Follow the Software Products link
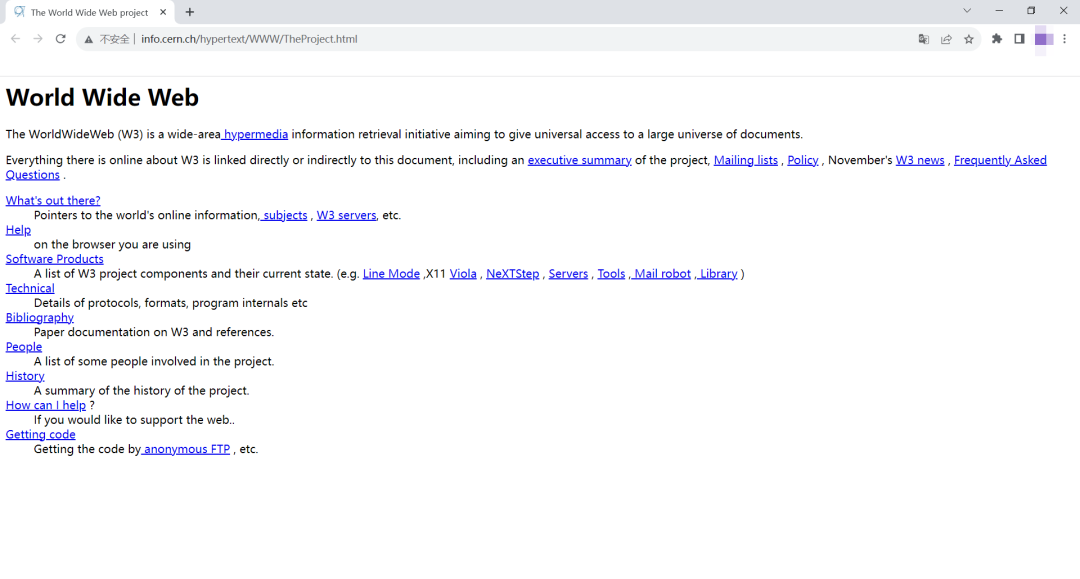Image resolution: width=1080 pixels, height=579 pixels. pyautogui.click(x=54, y=259)
